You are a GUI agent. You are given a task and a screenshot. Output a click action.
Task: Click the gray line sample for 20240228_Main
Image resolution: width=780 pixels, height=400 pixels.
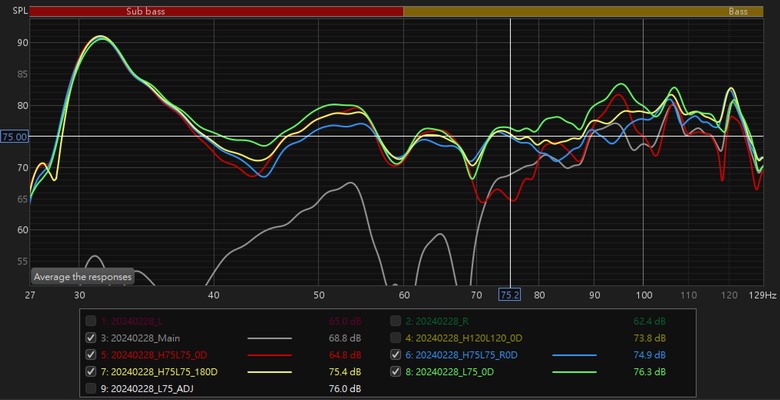pos(269,338)
